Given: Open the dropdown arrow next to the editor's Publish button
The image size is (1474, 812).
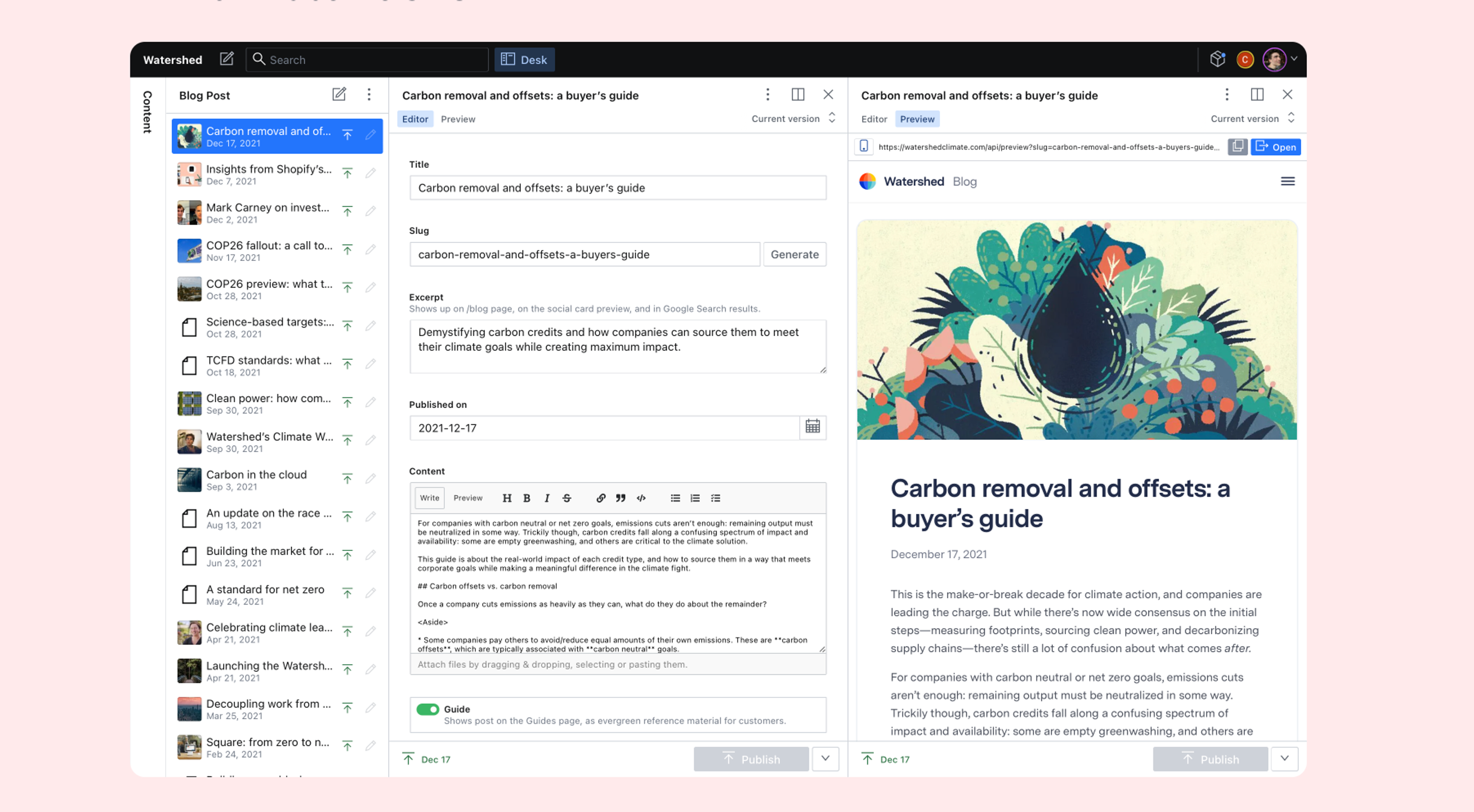Looking at the screenshot, I should tap(825, 759).
